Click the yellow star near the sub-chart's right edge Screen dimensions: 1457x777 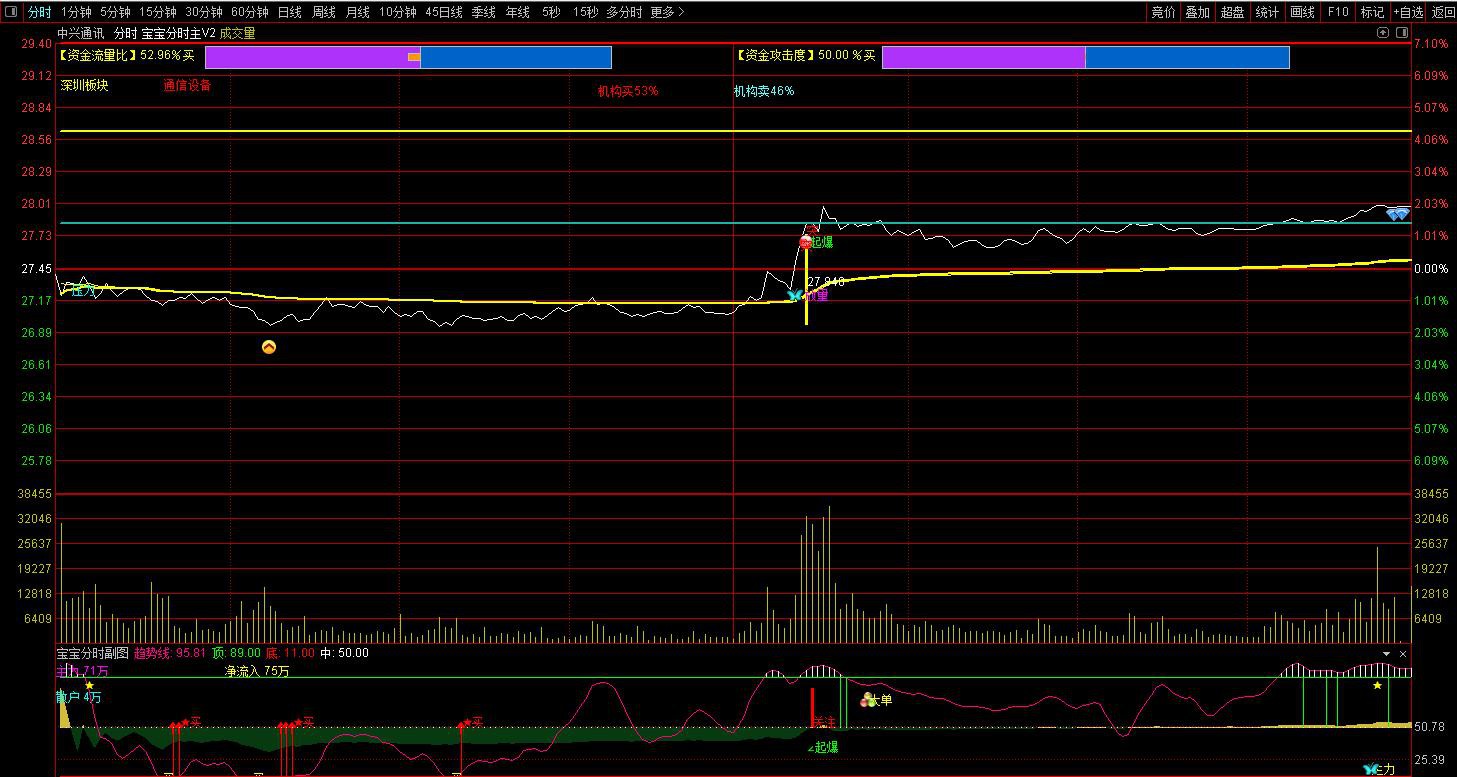point(1377,685)
